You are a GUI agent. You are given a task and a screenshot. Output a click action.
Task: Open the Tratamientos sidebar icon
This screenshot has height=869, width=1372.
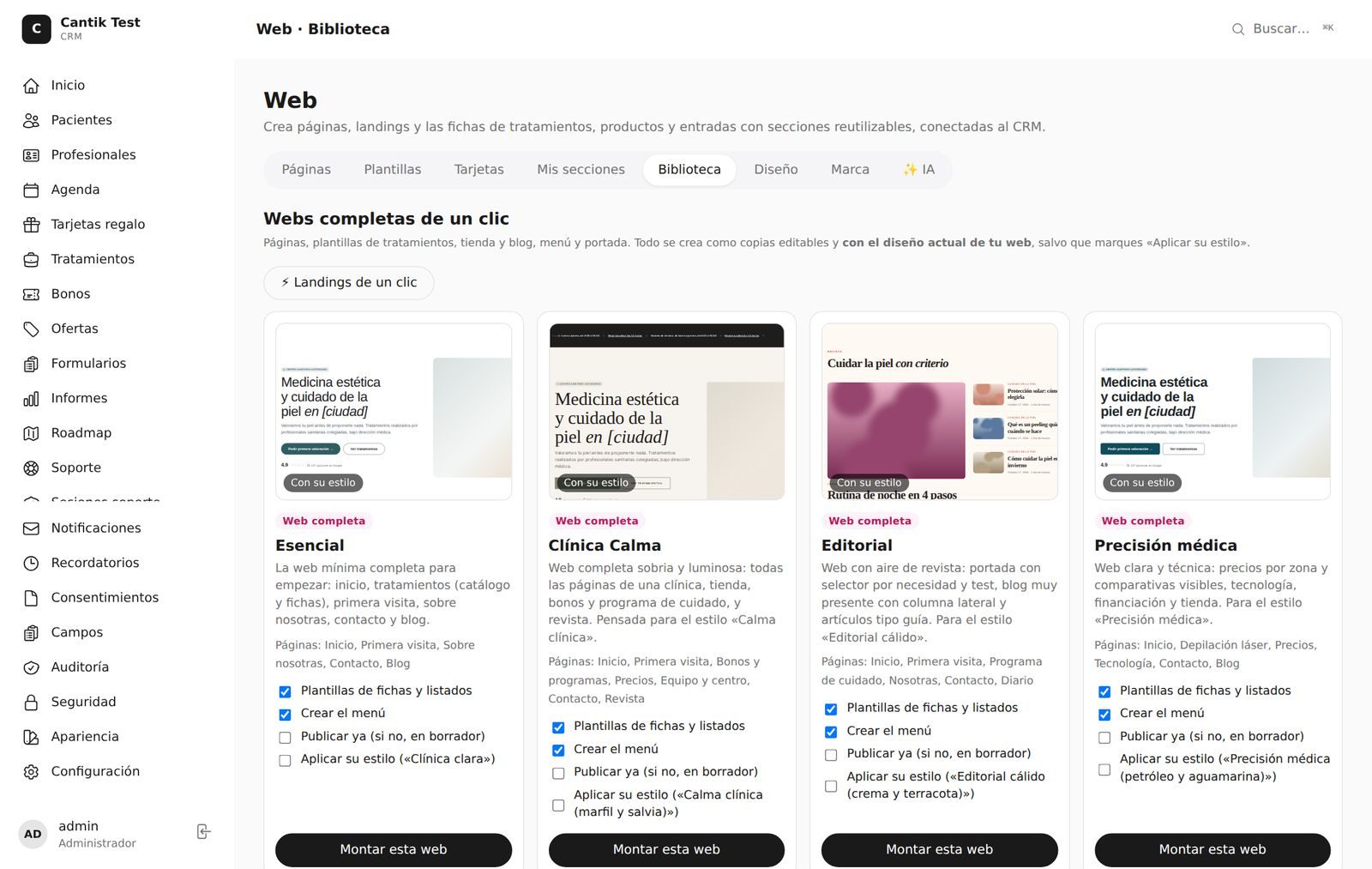(31, 259)
